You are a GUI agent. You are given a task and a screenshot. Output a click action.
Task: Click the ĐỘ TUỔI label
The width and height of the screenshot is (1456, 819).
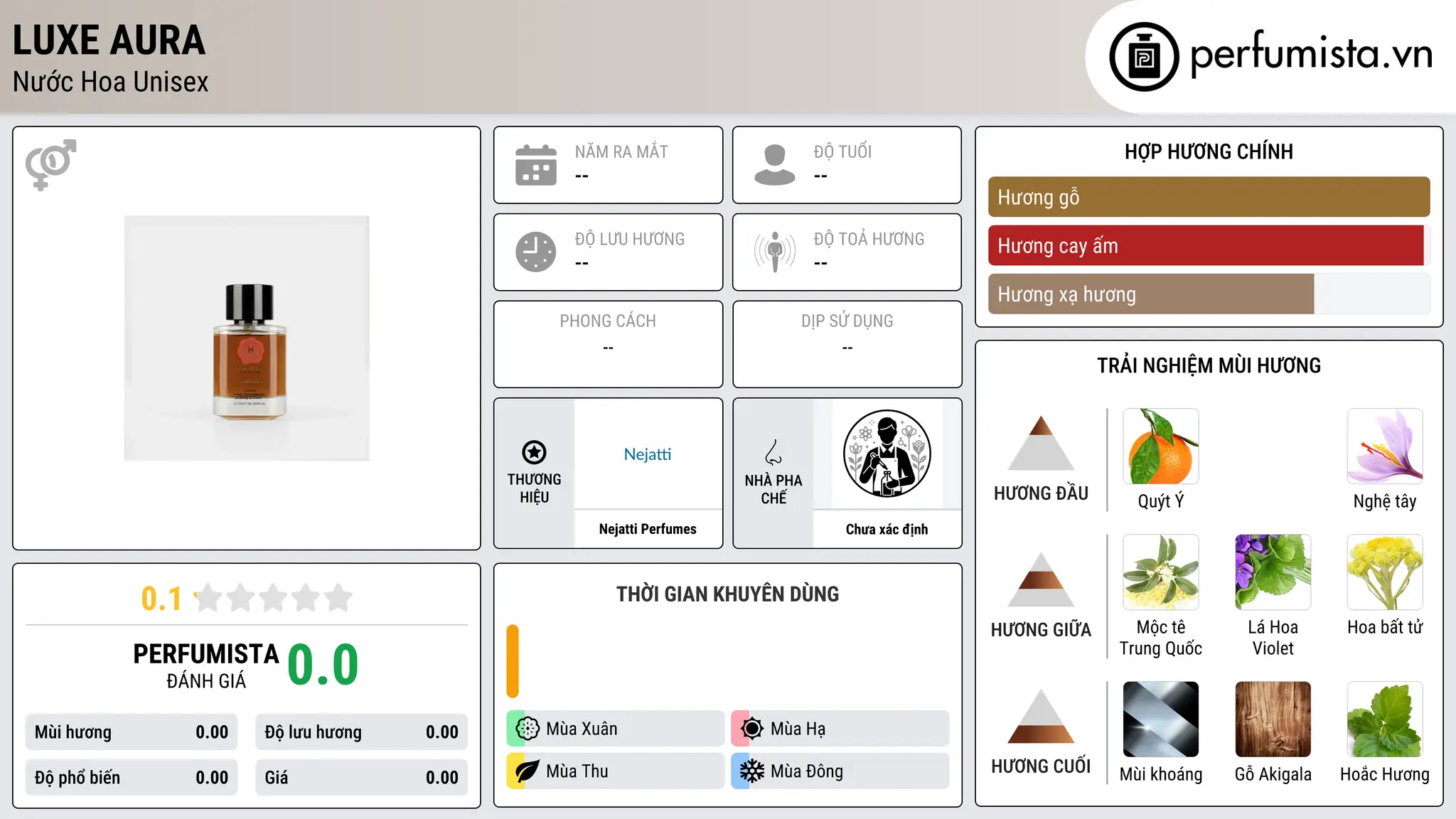click(x=842, y=151)
